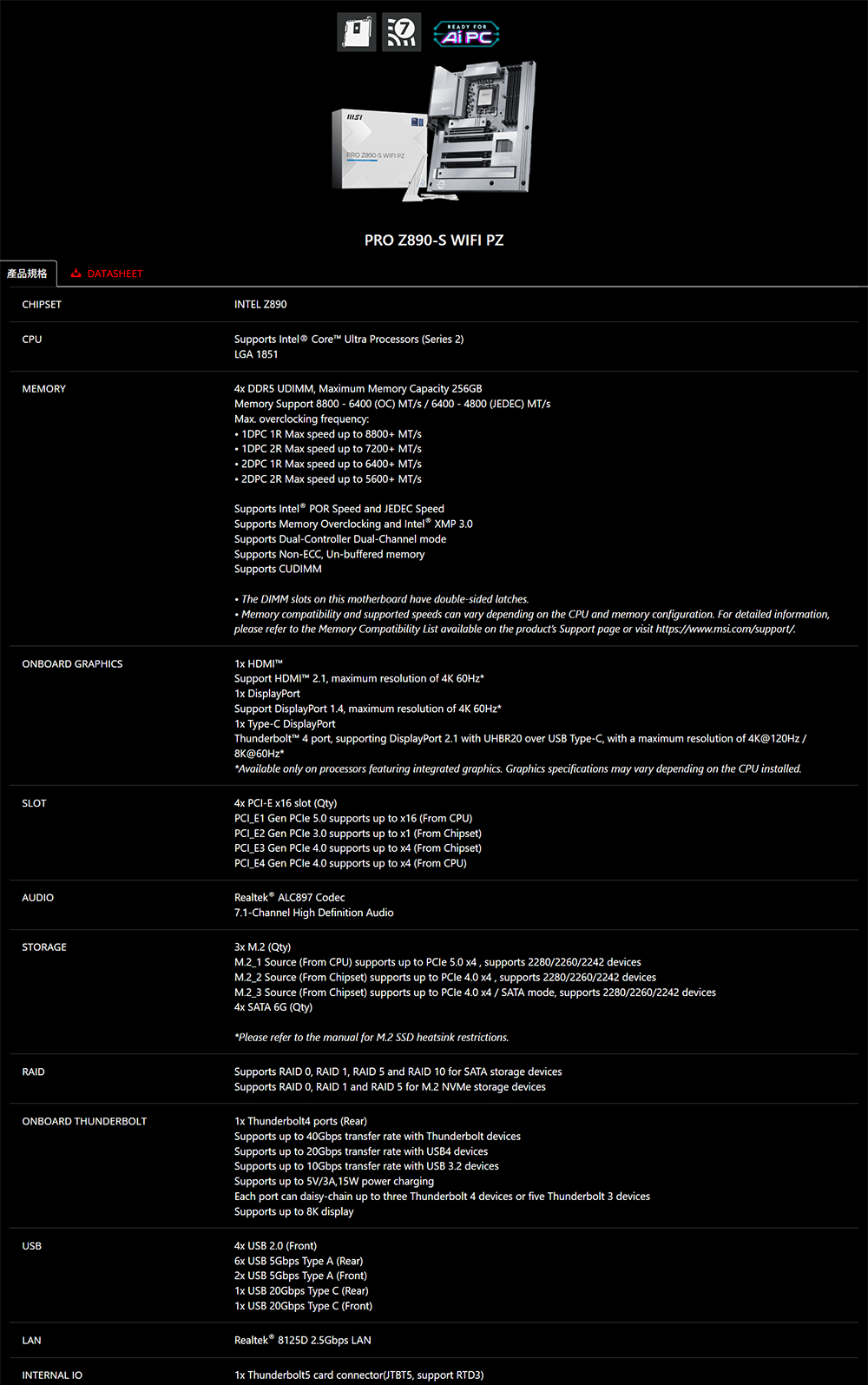Click the SLOT section label
This screenshot has width=868, height=1385.
tap(35, 803)
